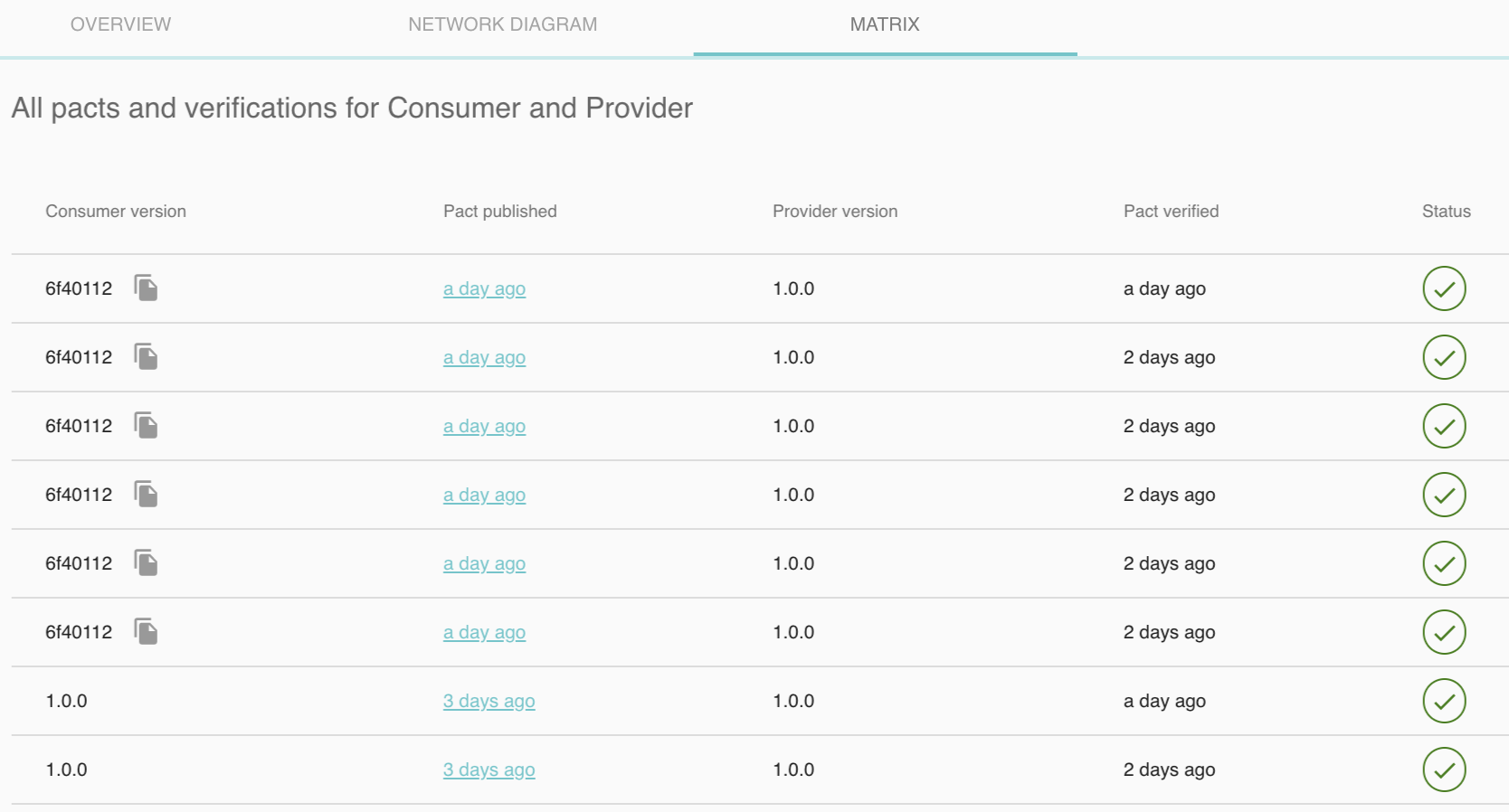
Task: Click Pact verified 'a day ago' cell in consumer 1.0.0 row
Action: tap(1164, 701)
